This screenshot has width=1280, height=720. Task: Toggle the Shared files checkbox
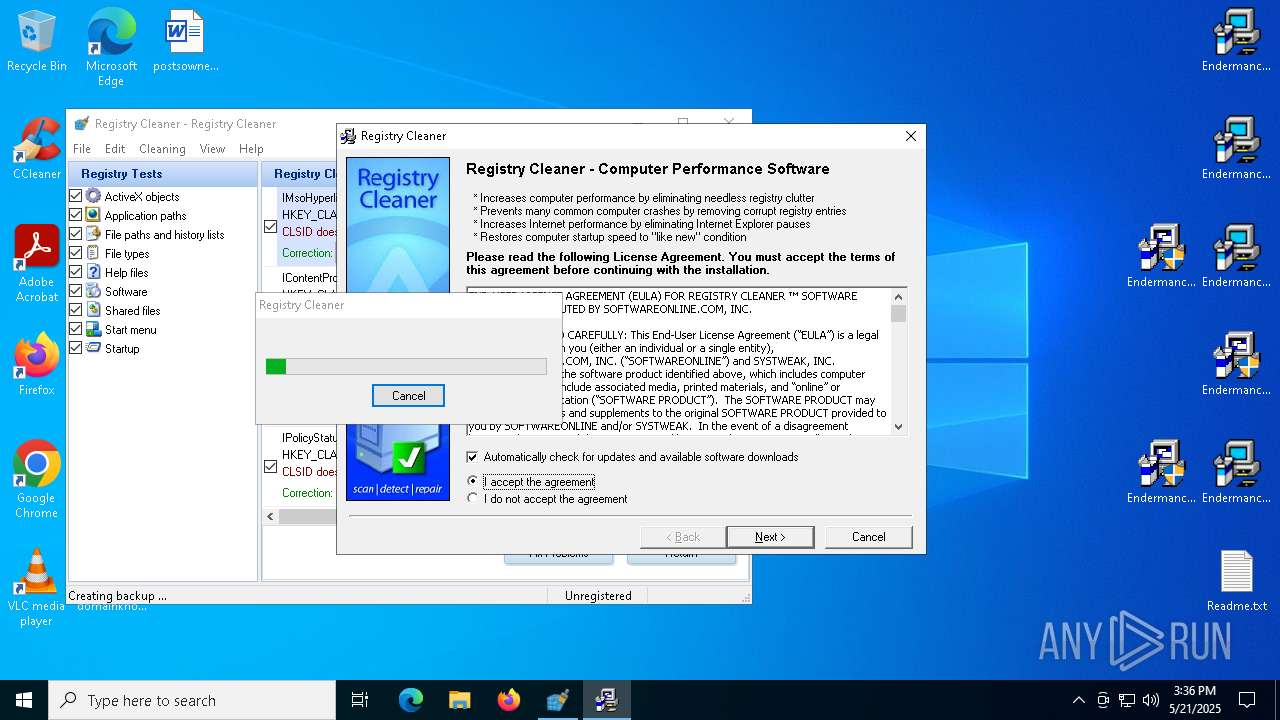pos(75,310)
